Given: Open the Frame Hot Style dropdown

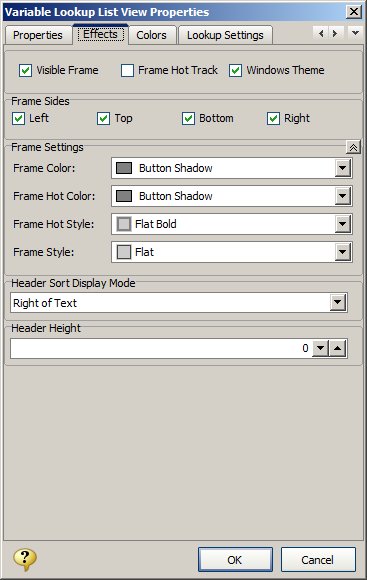Looking at the screenshot, I should pyautogui.click(x=343, y=224).
